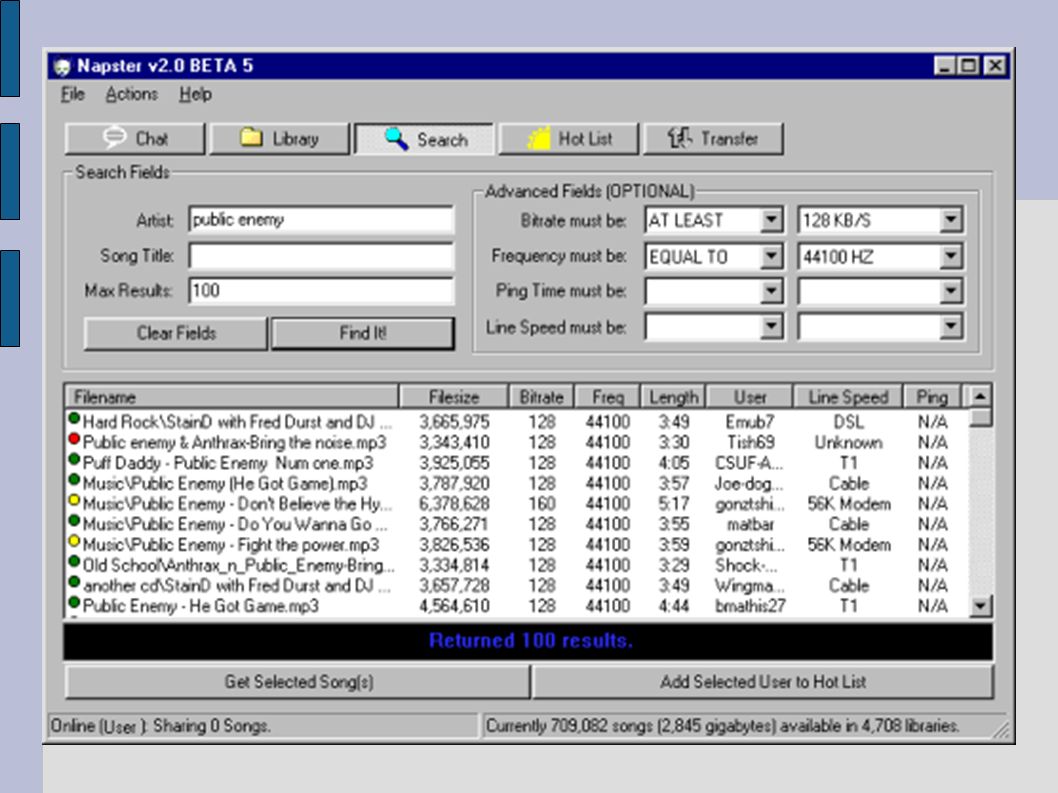Show the Transfer tab

[x=713, y=139]
